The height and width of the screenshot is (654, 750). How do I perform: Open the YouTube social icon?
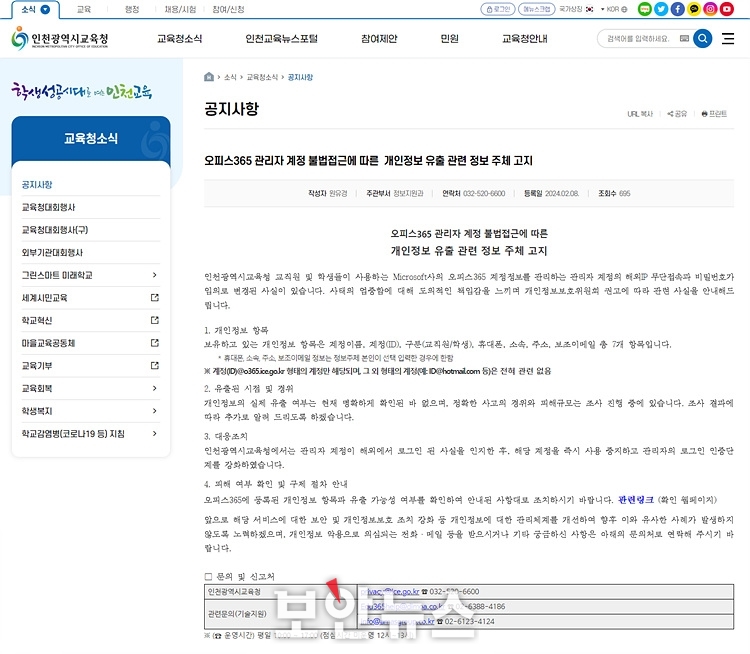coord(727,9)
